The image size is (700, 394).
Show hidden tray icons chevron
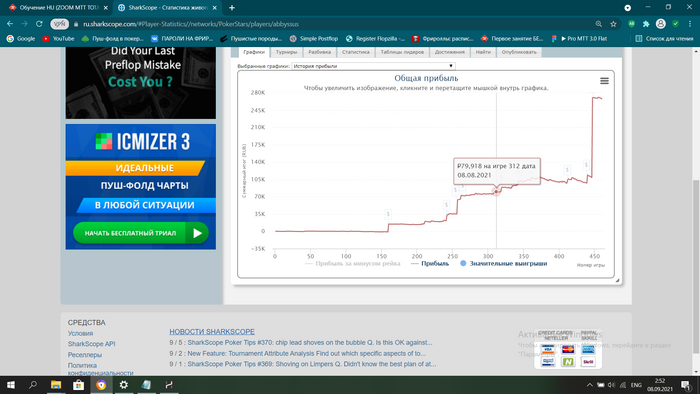tap(590, 385)
